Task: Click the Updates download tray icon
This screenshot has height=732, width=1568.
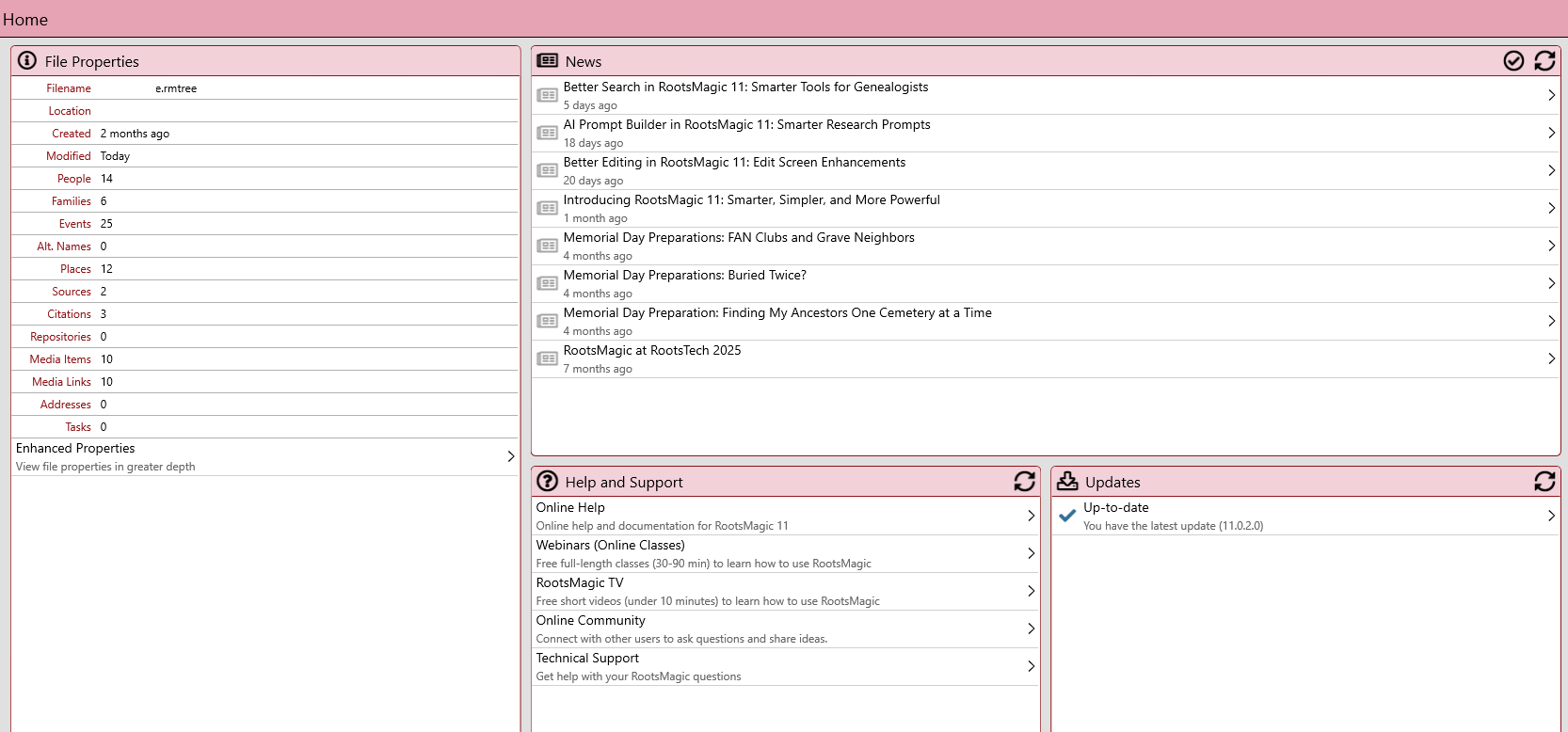Action: point(1067,481)
